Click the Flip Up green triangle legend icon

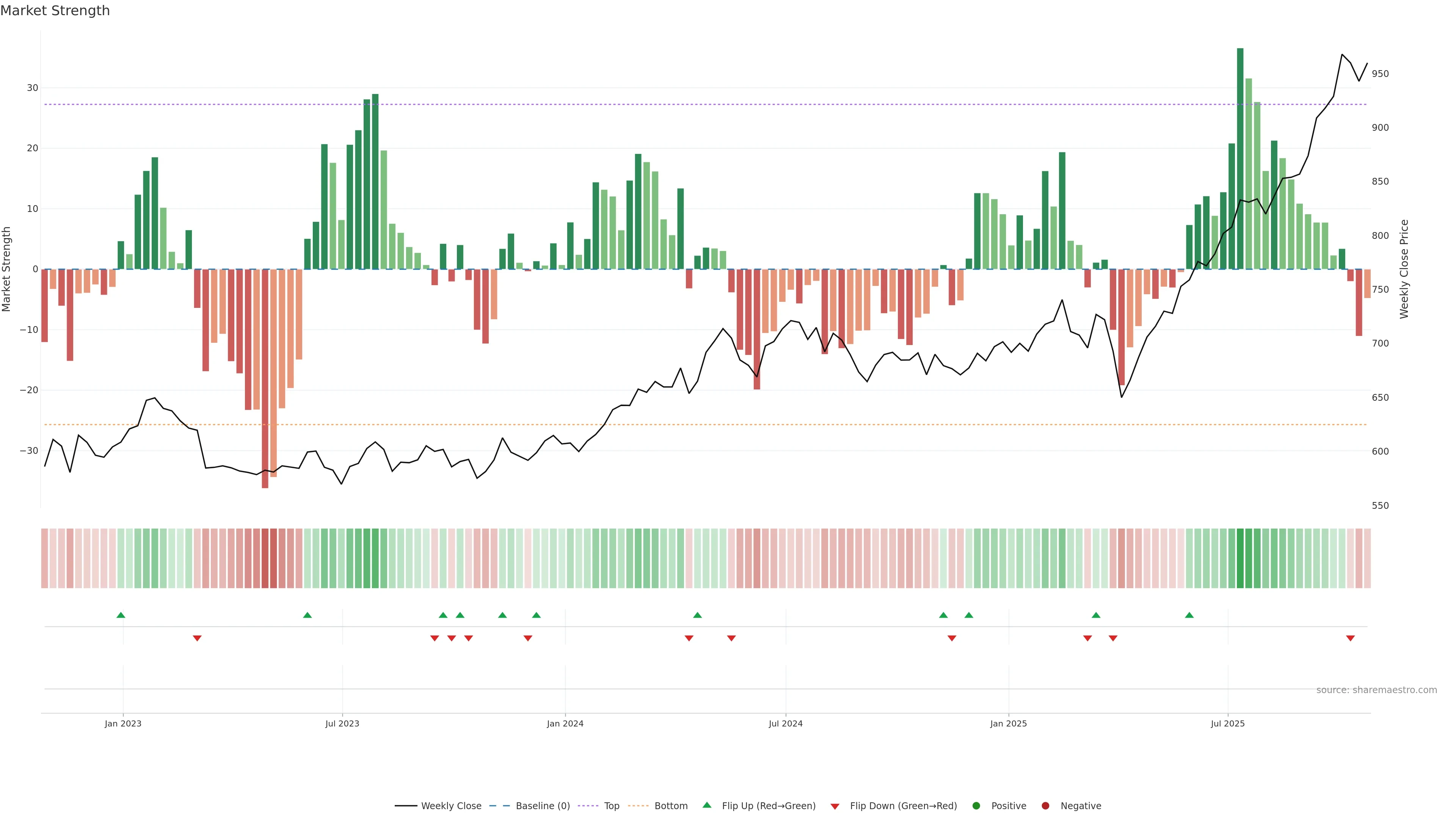click(706, 805)
